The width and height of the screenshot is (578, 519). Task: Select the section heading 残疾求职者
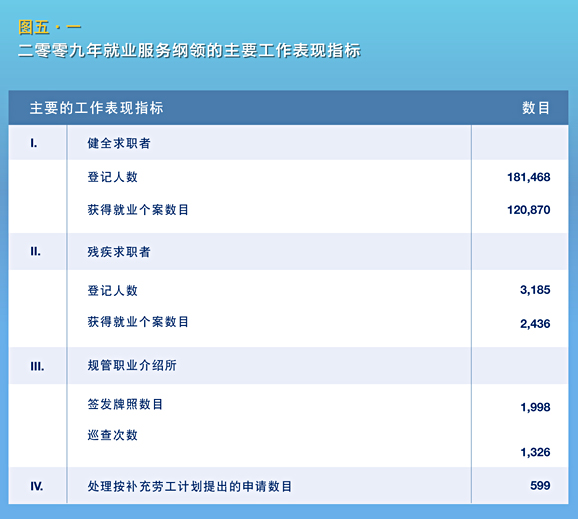[x=119, y=252]
